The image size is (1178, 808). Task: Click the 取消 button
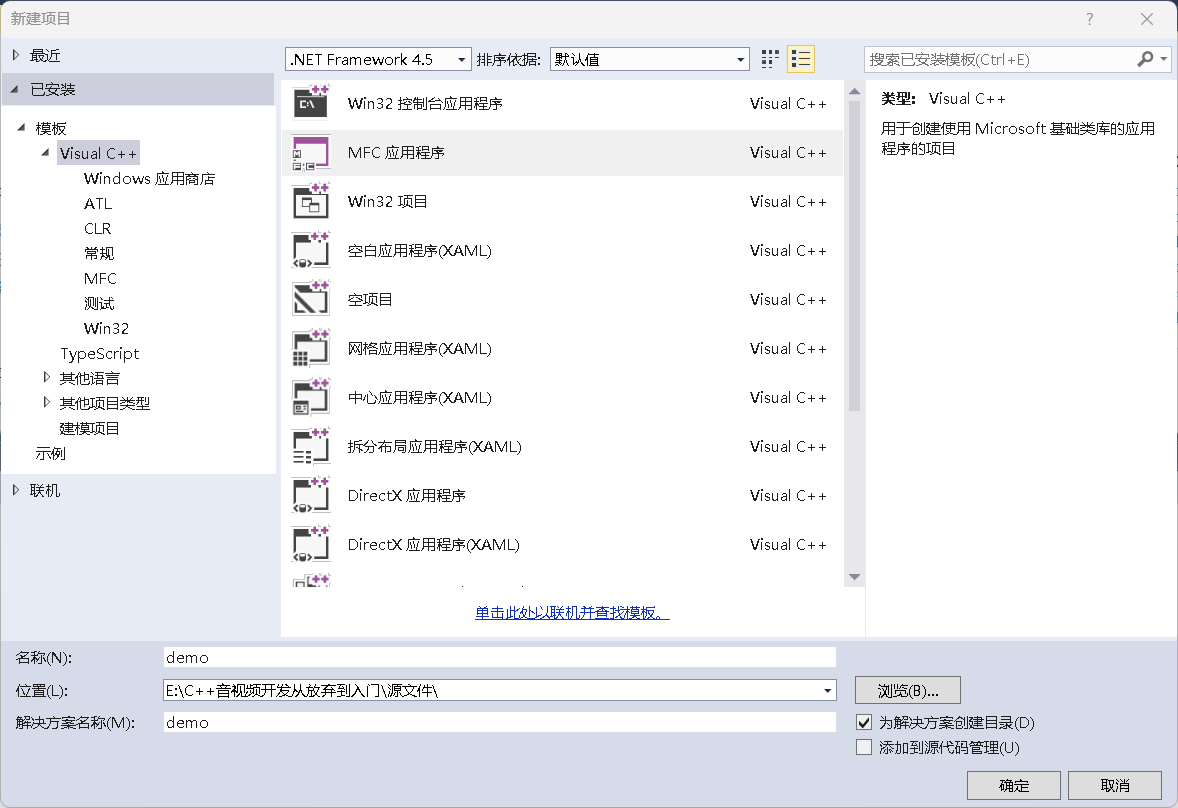(x=1115, y=785)
